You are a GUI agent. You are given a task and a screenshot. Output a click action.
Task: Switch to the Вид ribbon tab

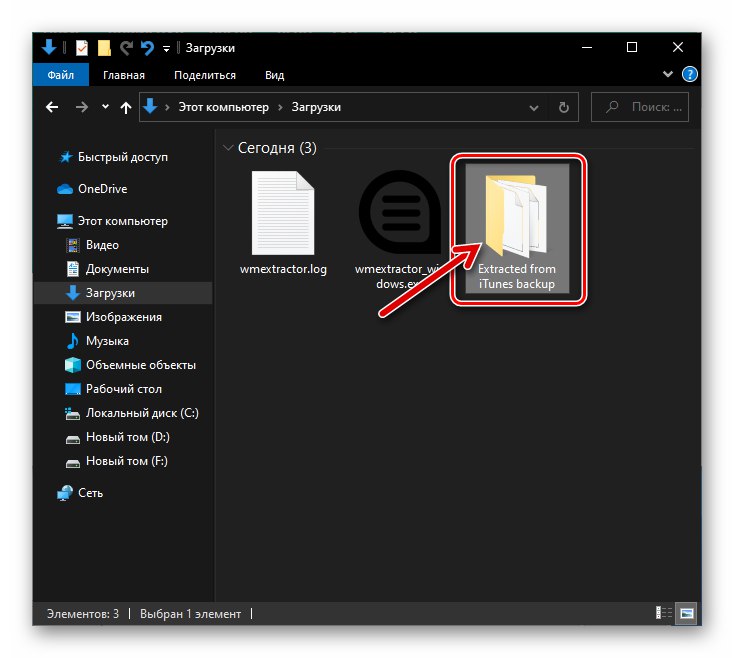pyautogui.click(x=274, y=75)
